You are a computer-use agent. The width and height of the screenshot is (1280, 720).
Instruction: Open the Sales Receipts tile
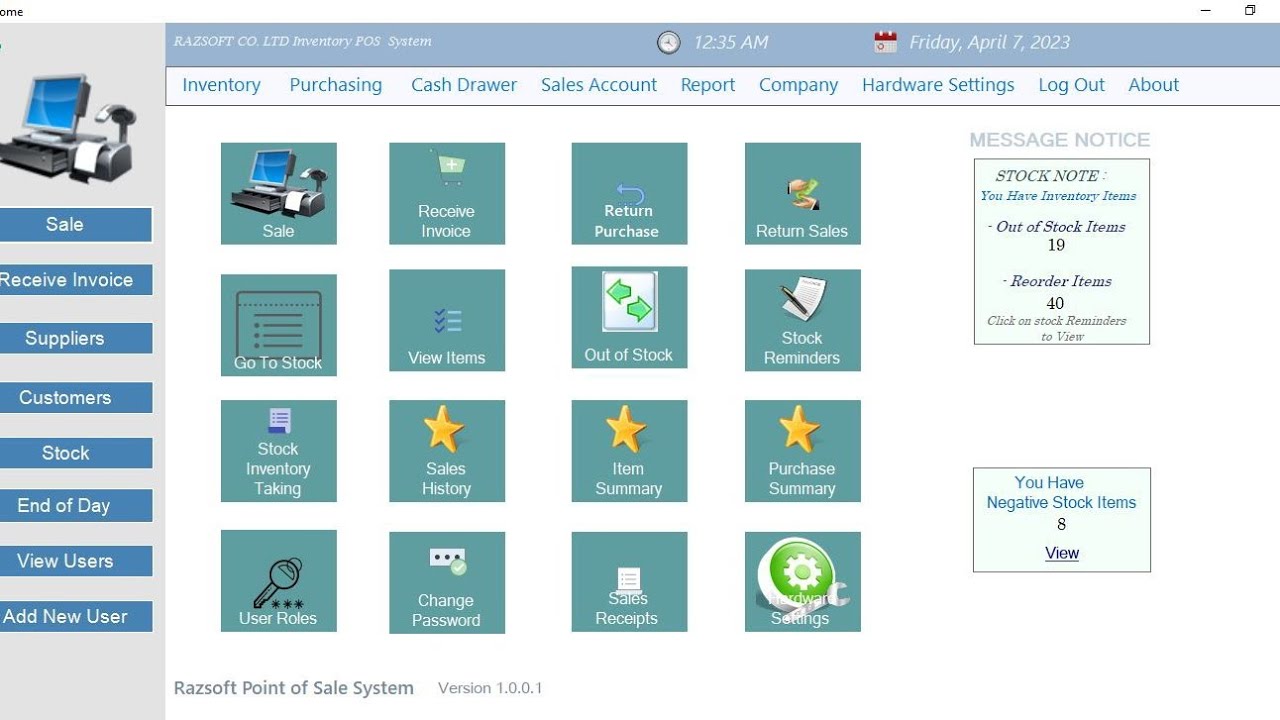coord(629,582)
